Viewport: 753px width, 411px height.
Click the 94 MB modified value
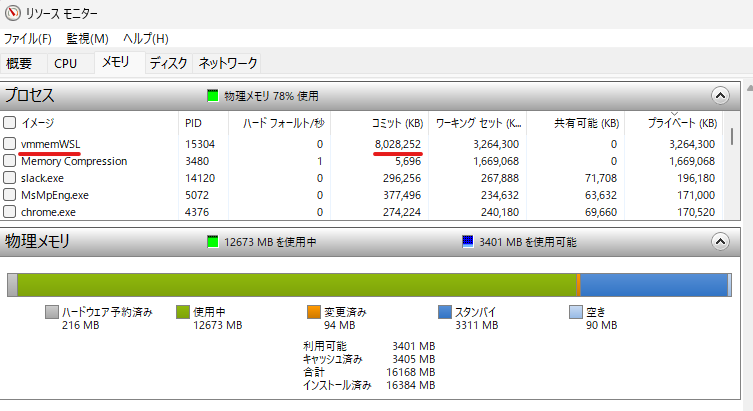point(339,325)
